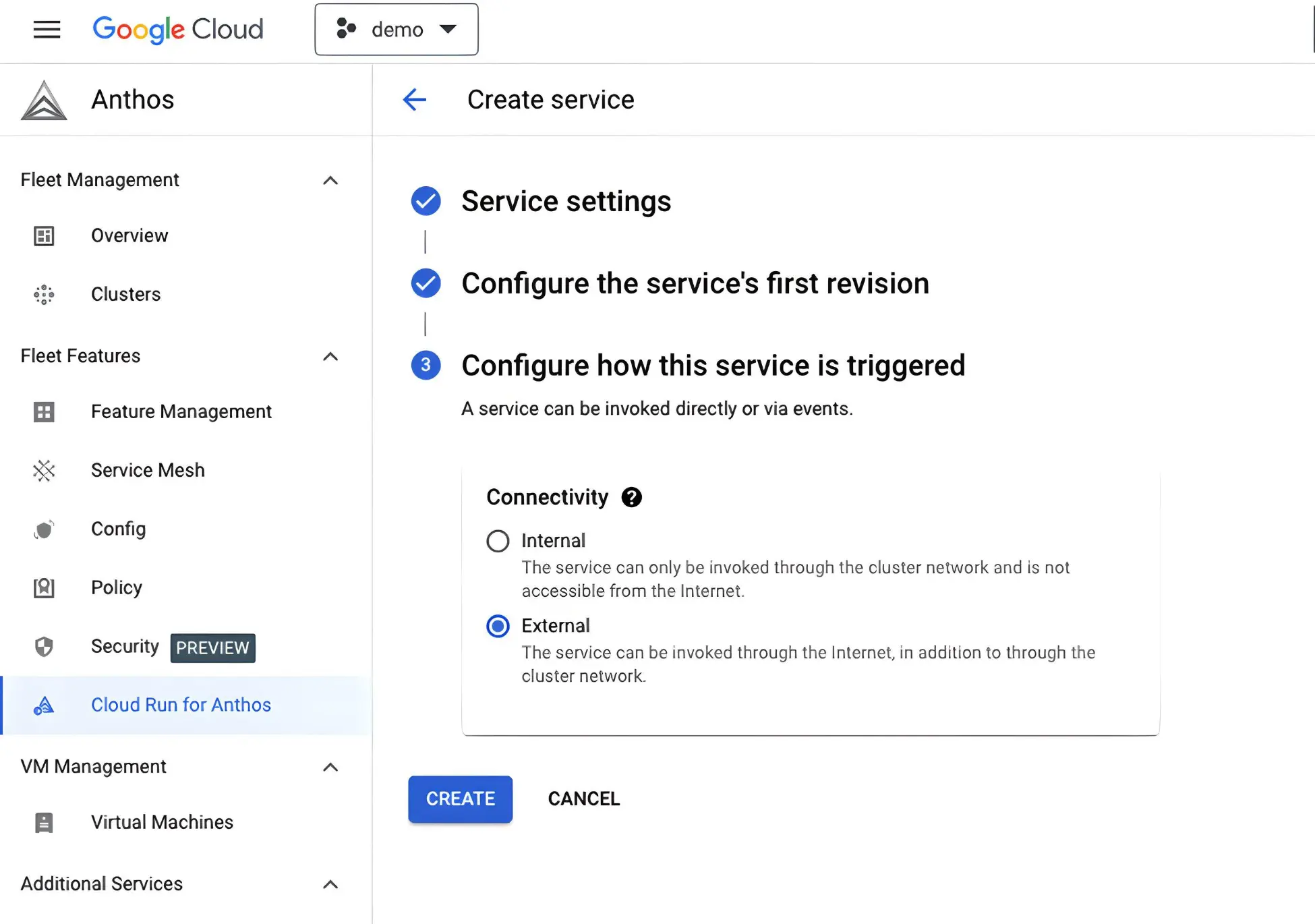Click the Policy icon in sidebar
The image size is (1315, 924).
tap(44, 587)
